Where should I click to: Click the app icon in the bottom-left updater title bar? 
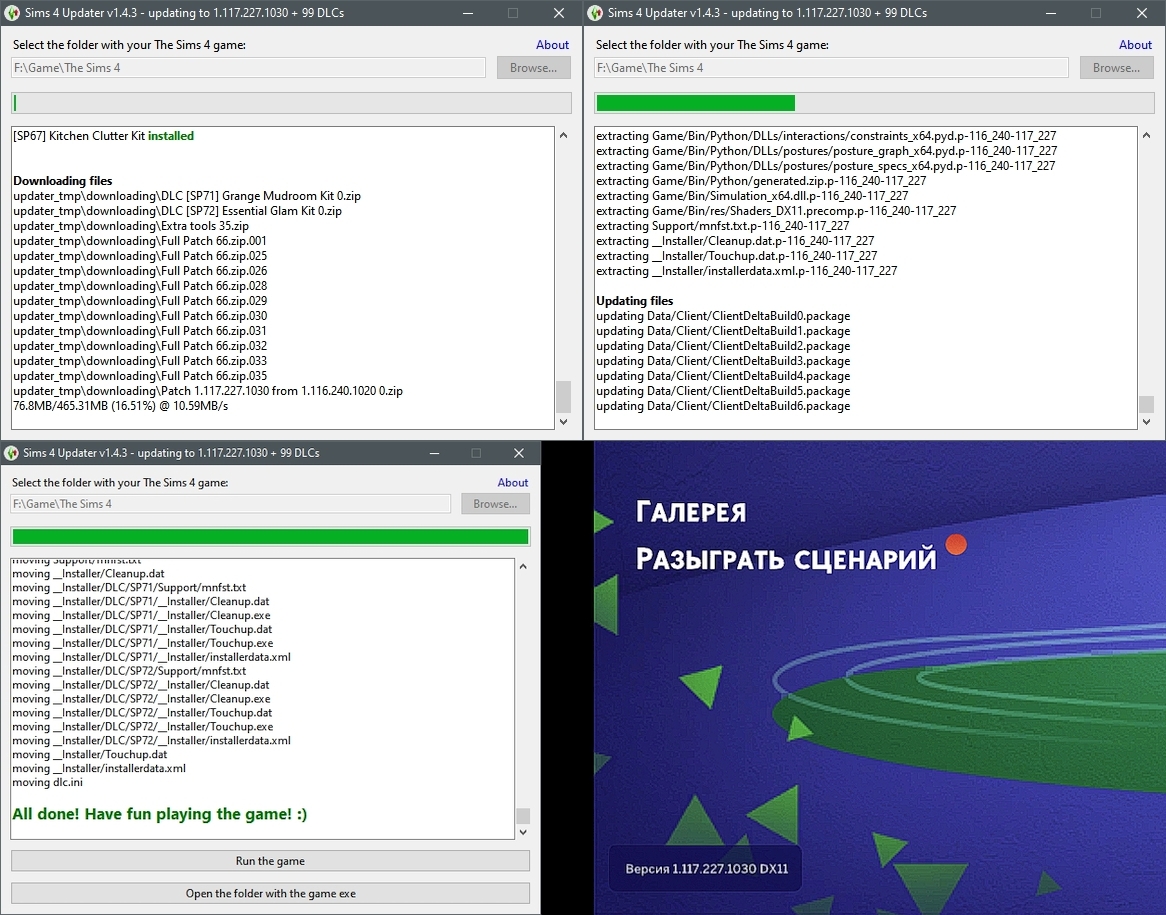11,452
